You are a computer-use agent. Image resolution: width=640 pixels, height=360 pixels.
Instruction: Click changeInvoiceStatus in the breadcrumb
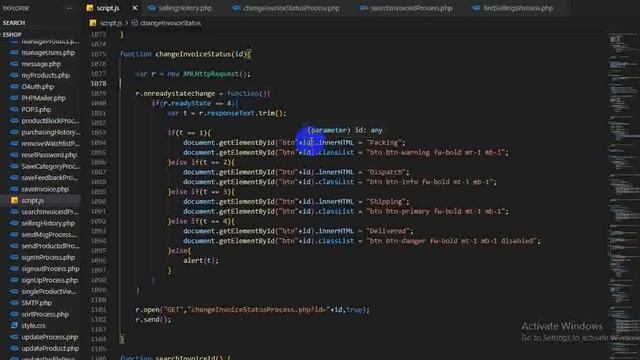click(x=170, y=23)
